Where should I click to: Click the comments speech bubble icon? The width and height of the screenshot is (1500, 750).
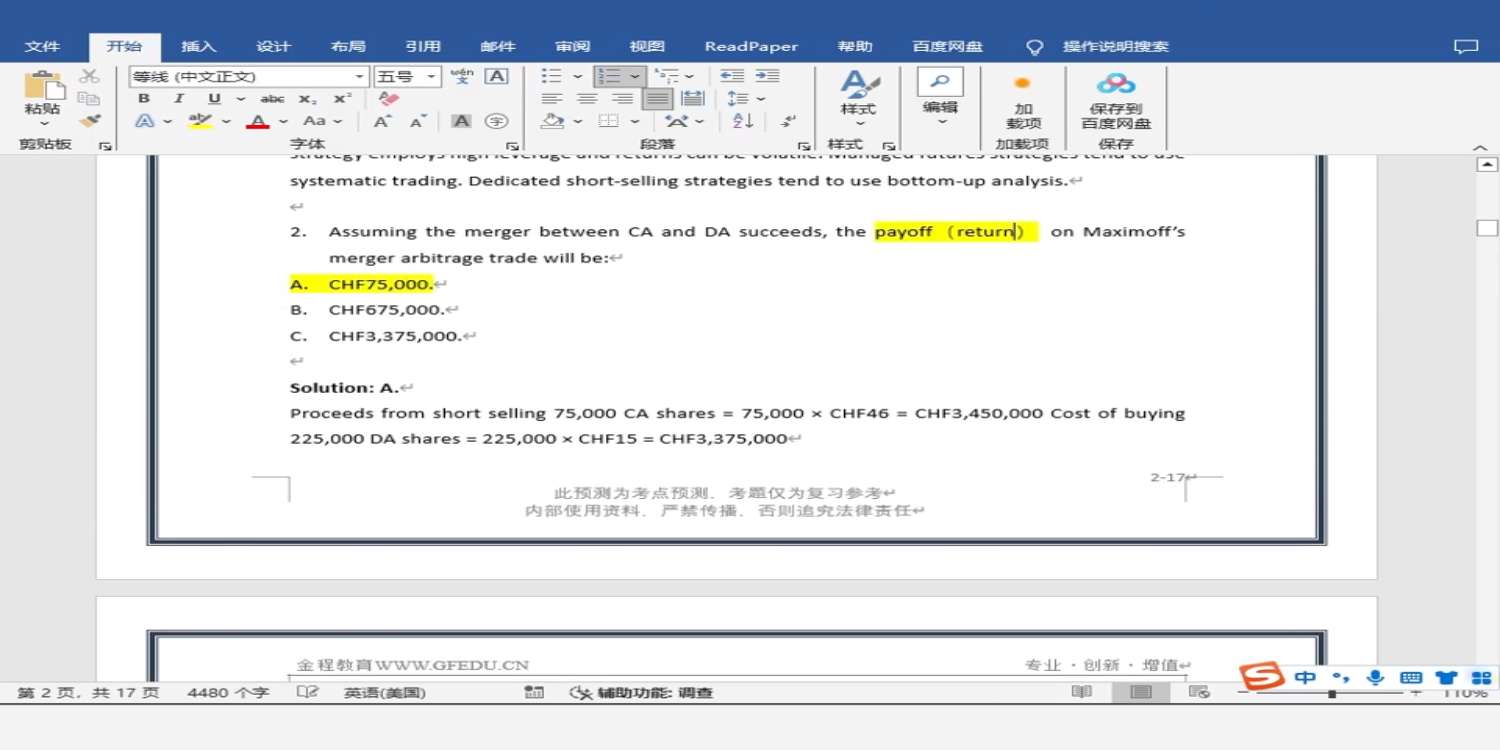tap(1466, 46)
